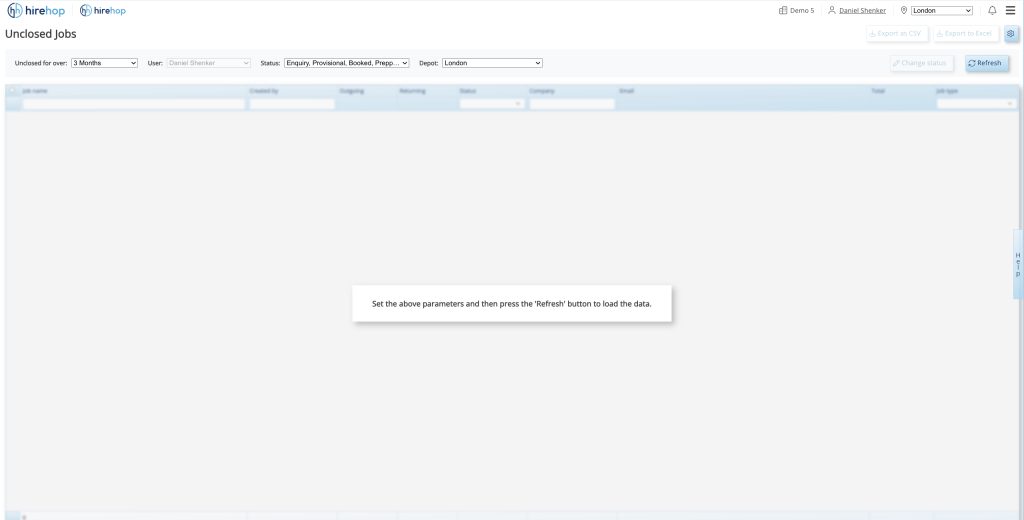
Task: Open the Unclosed for over dropdown
Action: [104, 63]
